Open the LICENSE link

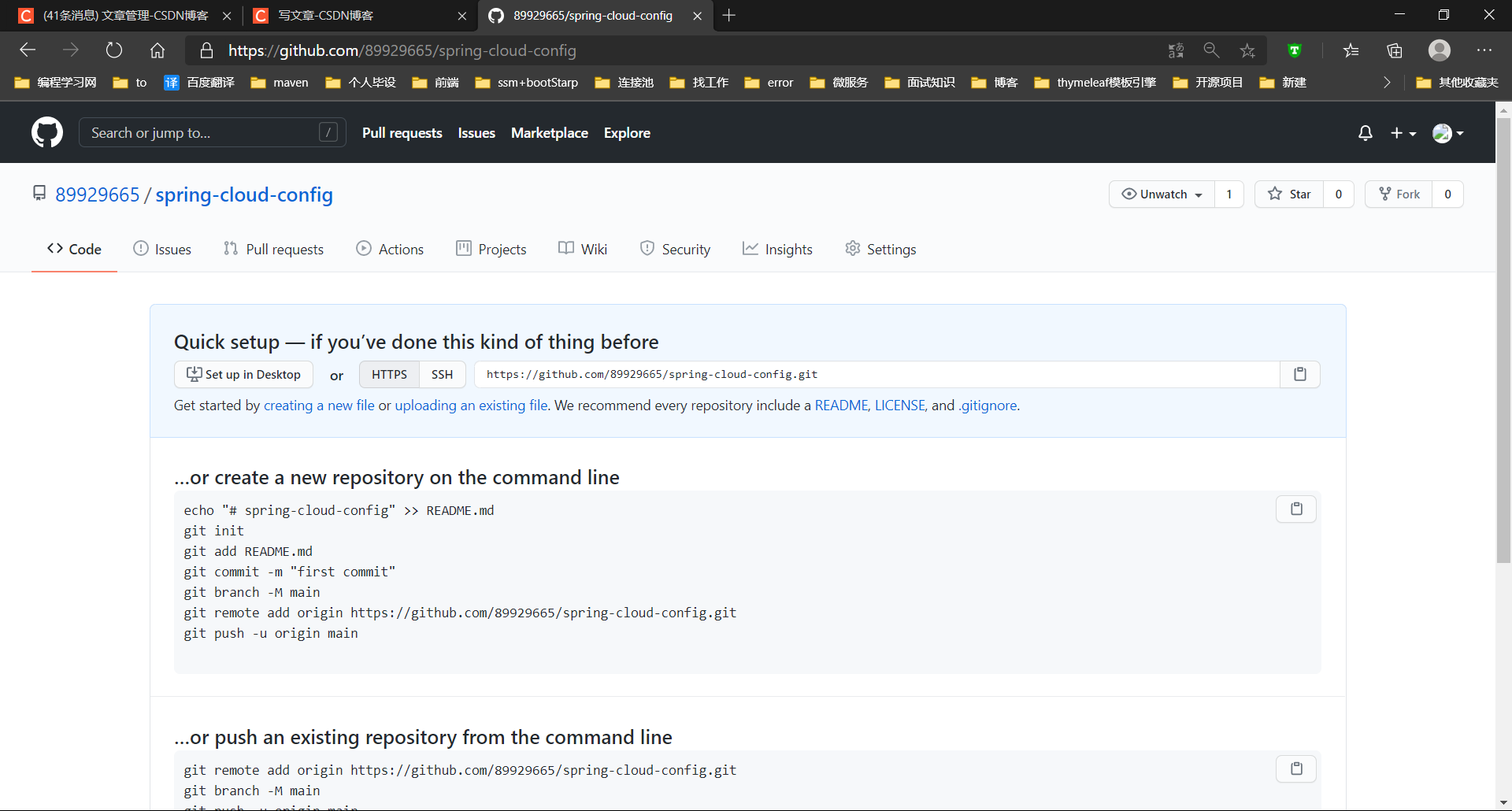tap(899, 405)
